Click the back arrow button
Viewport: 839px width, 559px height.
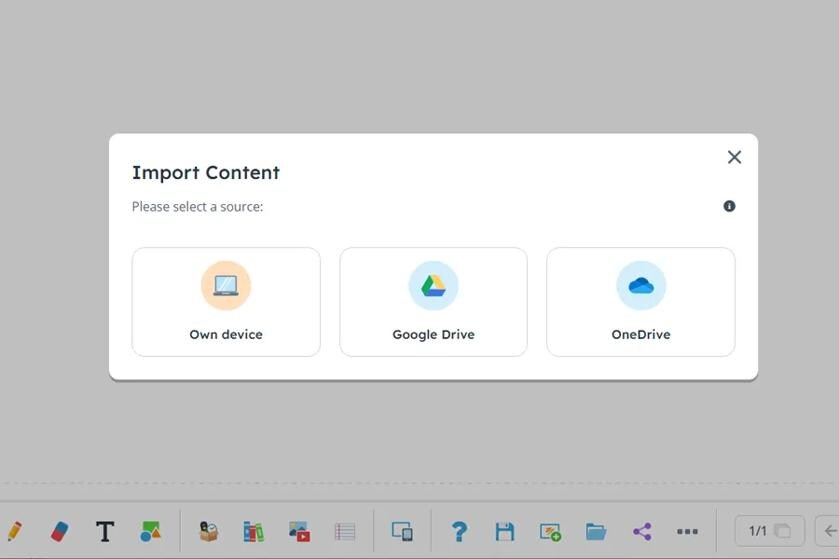click(x=827, y=531)
